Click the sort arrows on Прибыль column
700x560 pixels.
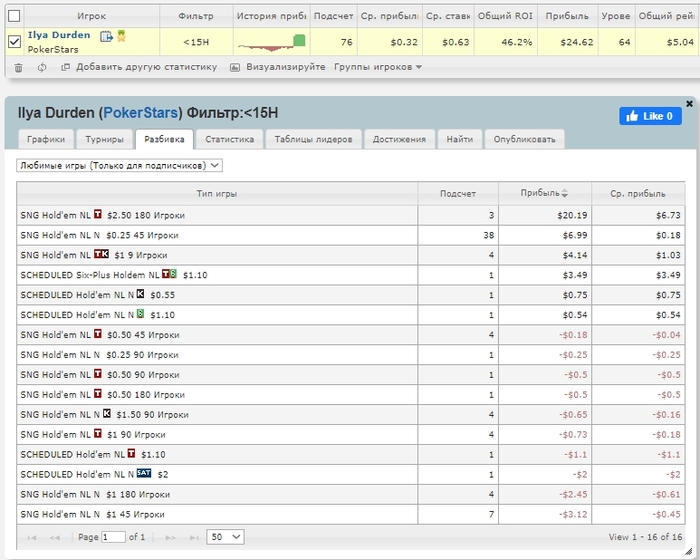coord(565,193)
